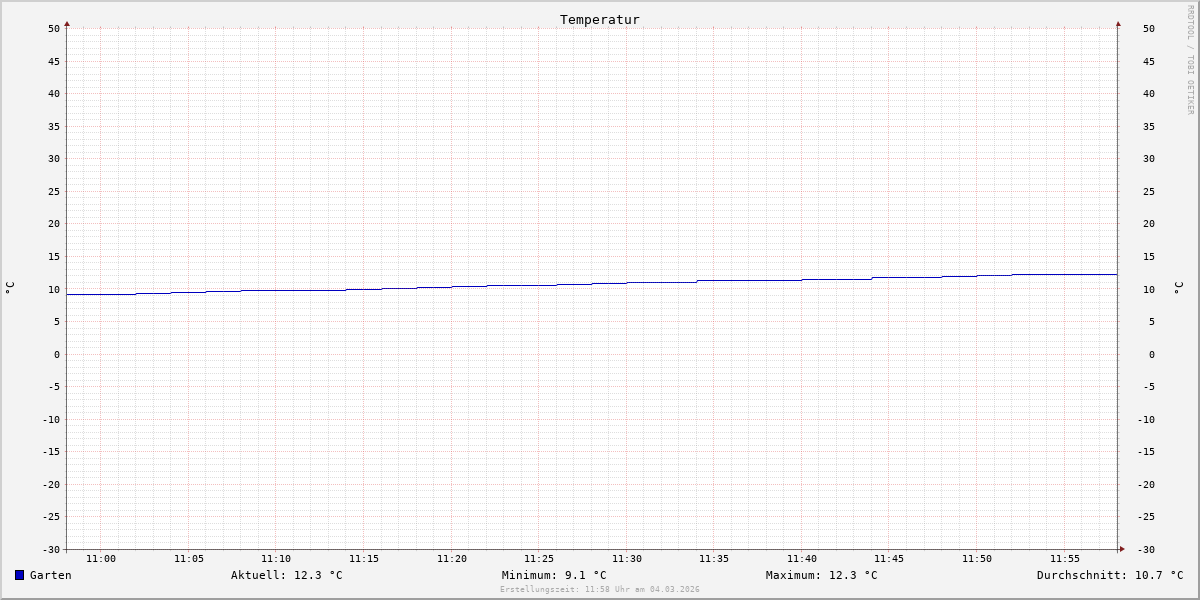Image resolution: width=1200 pixels, height=600 pixels.
Task: Click the 11:55 time axis label
Action: [x=1065, y=558]
